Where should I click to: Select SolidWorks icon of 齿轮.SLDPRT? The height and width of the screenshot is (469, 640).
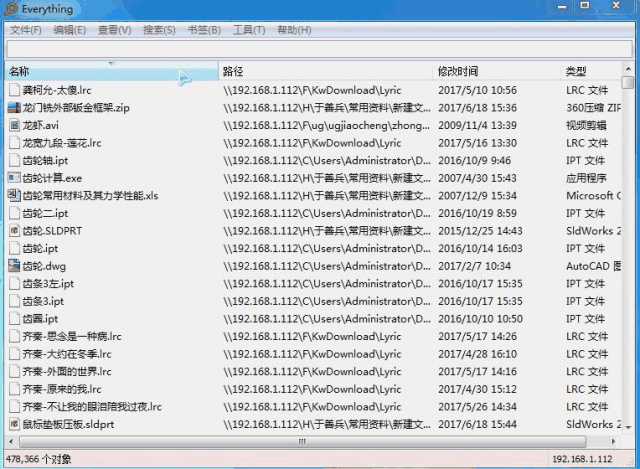point(14,231)
